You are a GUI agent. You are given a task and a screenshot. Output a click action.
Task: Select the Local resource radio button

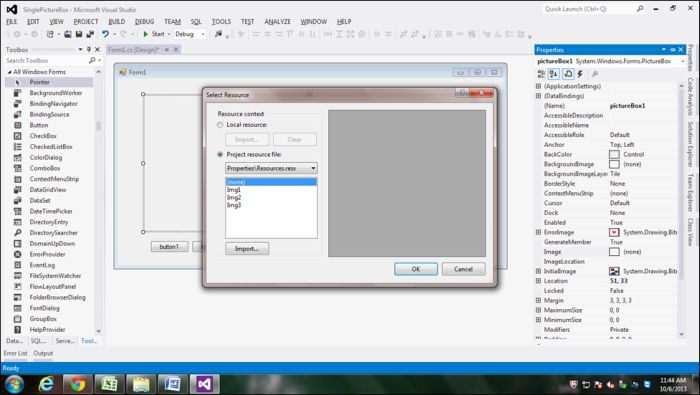220,125
